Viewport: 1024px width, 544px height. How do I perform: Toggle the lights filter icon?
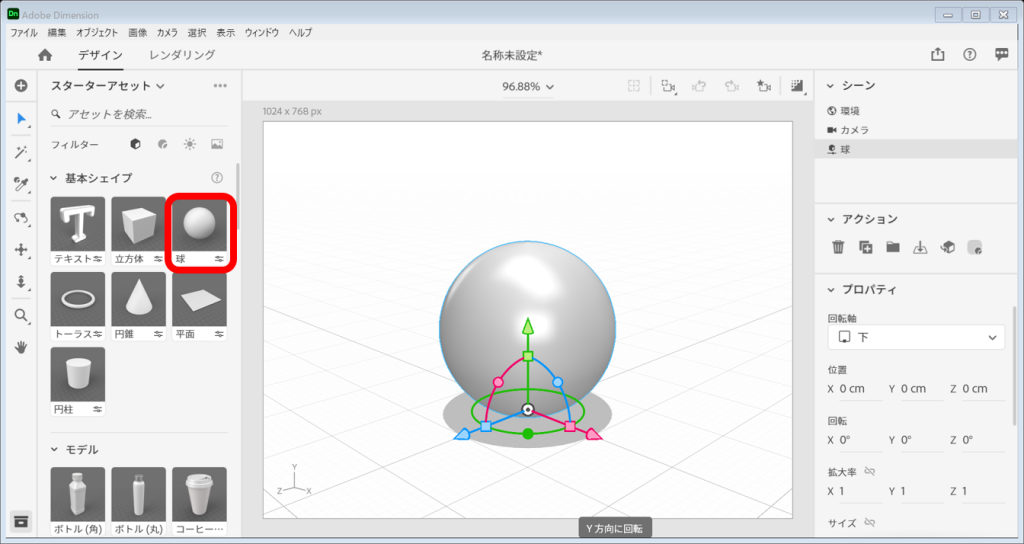(x=190, y=144)
